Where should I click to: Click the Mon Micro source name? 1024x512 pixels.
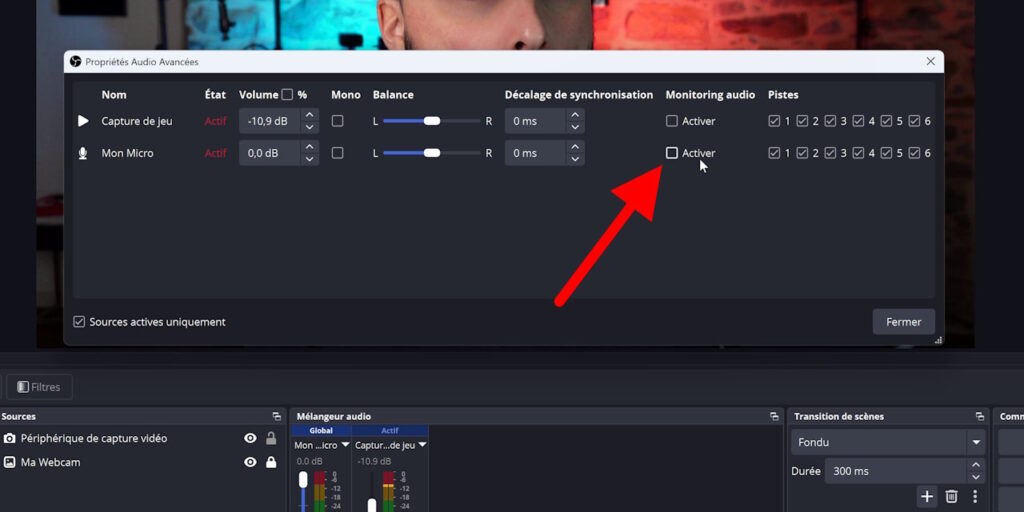coord(127,153)
